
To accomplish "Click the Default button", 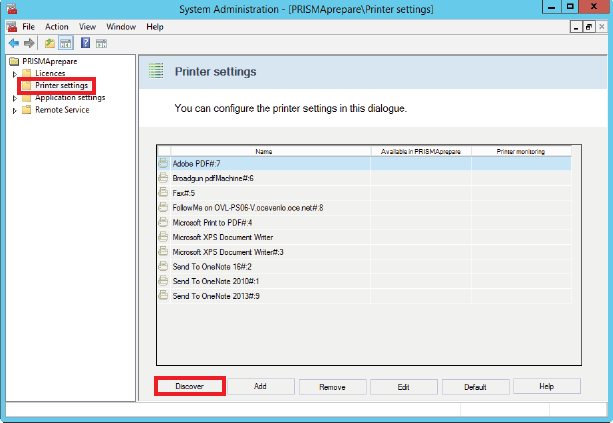I will [475, 387].
